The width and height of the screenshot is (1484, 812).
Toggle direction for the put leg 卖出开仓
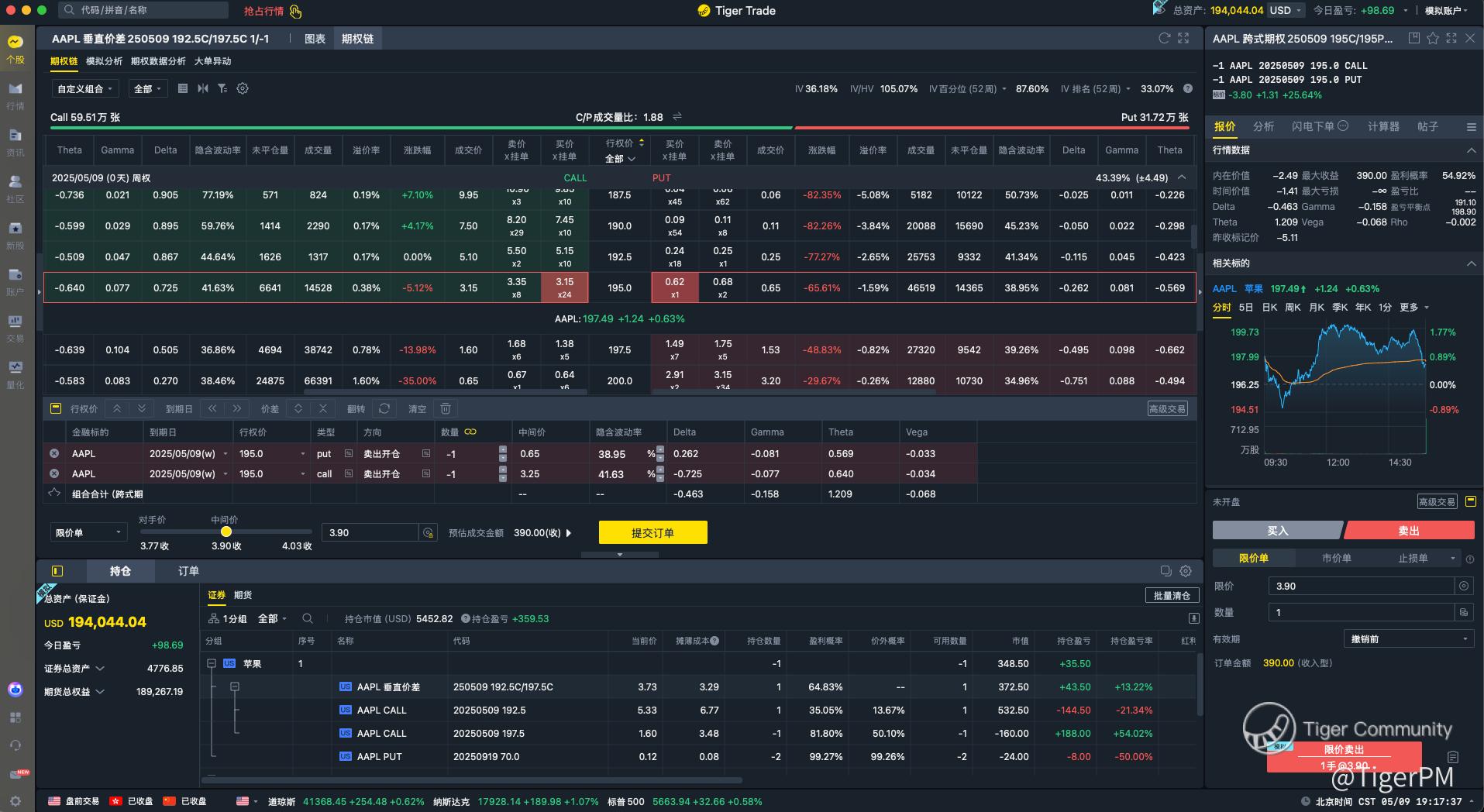[x=426, y=453]
